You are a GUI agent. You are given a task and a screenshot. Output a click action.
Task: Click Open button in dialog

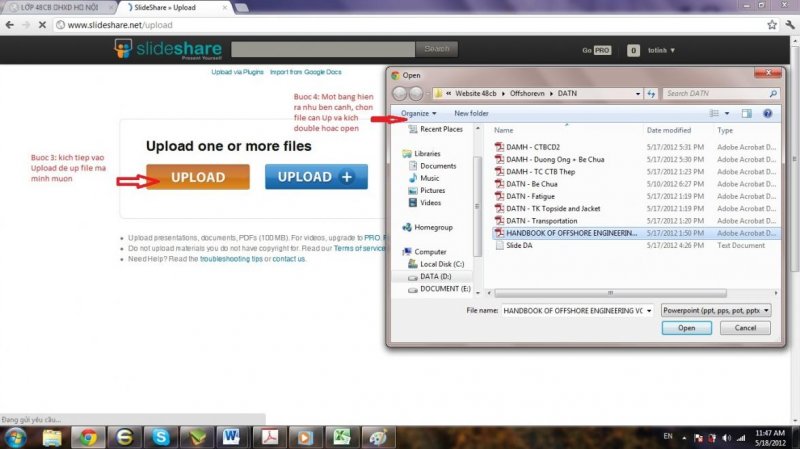tap(687, 328)
